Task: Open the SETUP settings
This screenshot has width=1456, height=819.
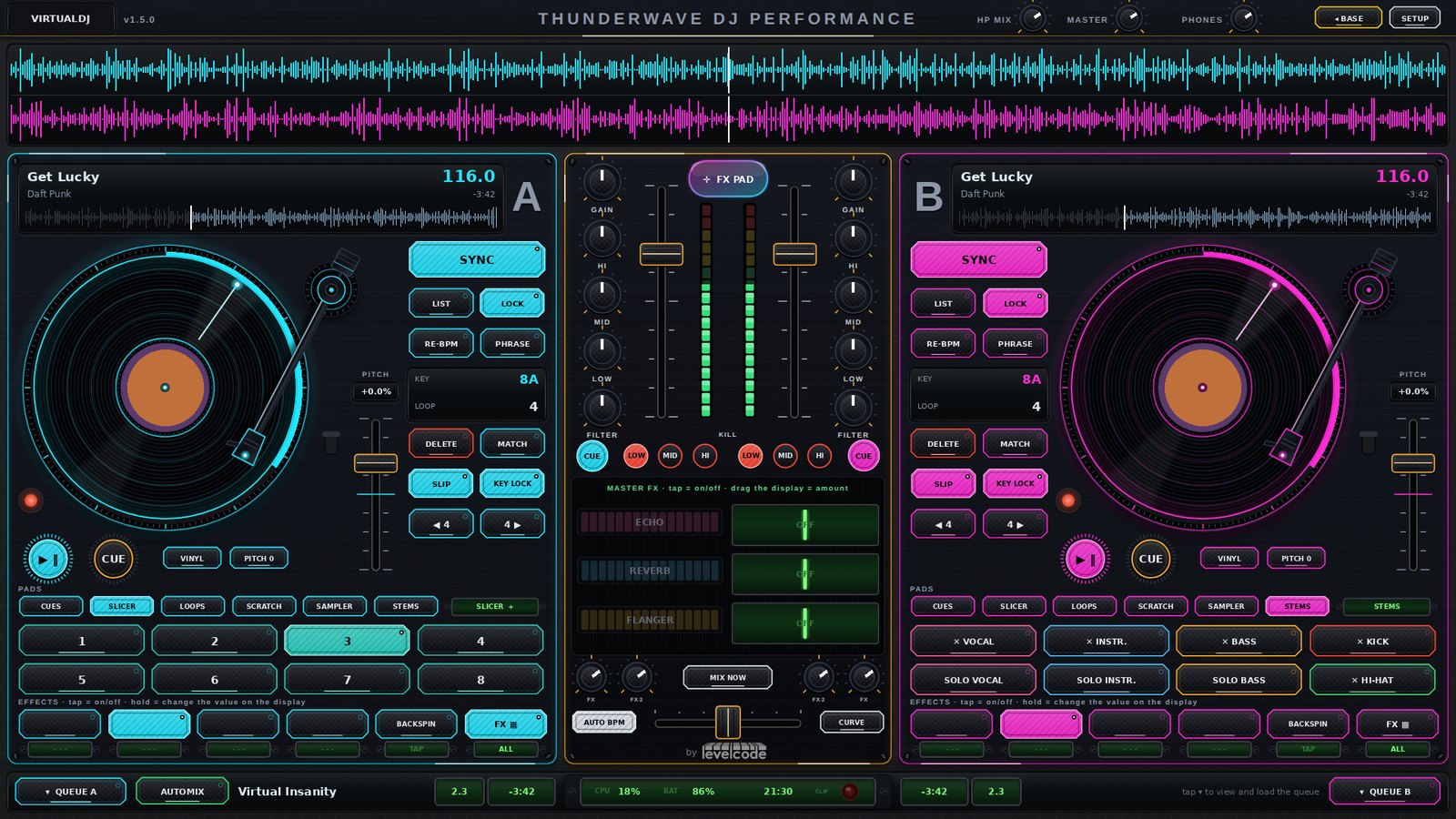Action: 1415,18
